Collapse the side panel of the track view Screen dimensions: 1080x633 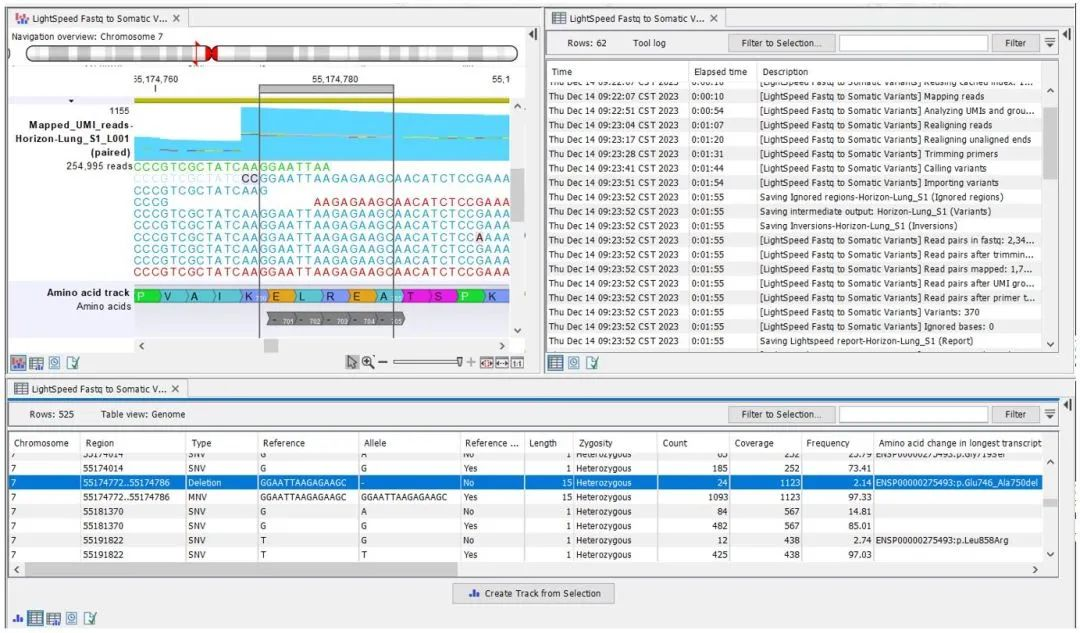click(x=532, y=34)
